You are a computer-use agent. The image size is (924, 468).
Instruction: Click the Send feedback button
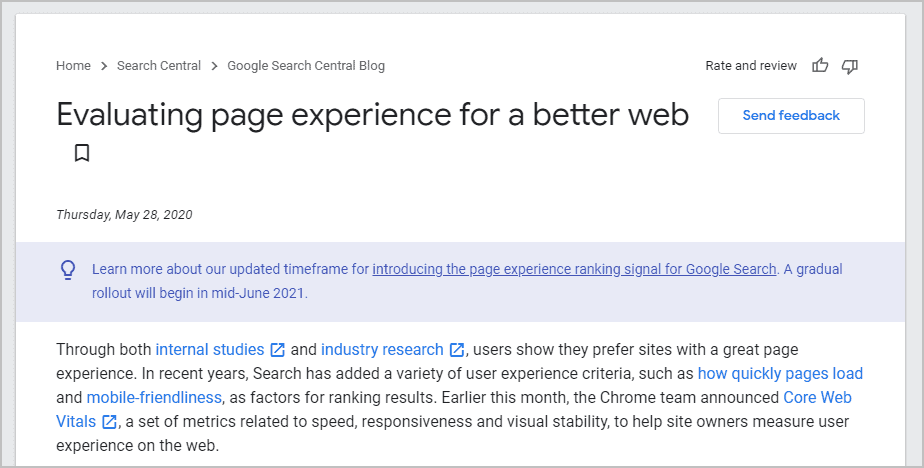[x=791, y=116]
